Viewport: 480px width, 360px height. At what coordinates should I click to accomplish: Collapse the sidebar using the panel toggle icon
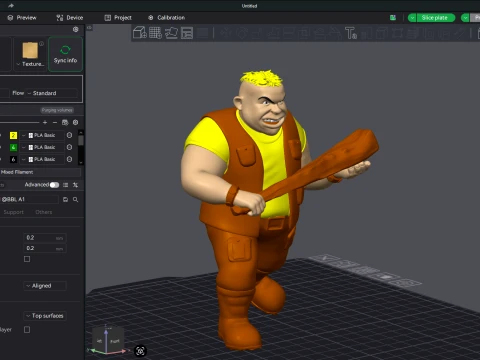tap(89, 28)
